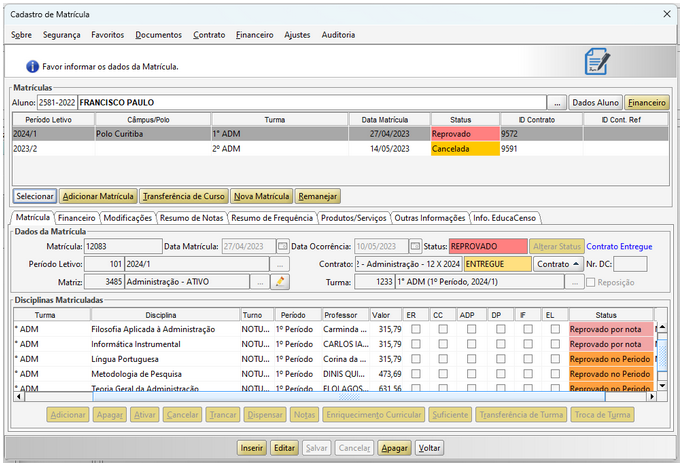Switch to the Info. EducaCenso tab
This screenshot has height=463, width=681.
click(x=504, y=218)
